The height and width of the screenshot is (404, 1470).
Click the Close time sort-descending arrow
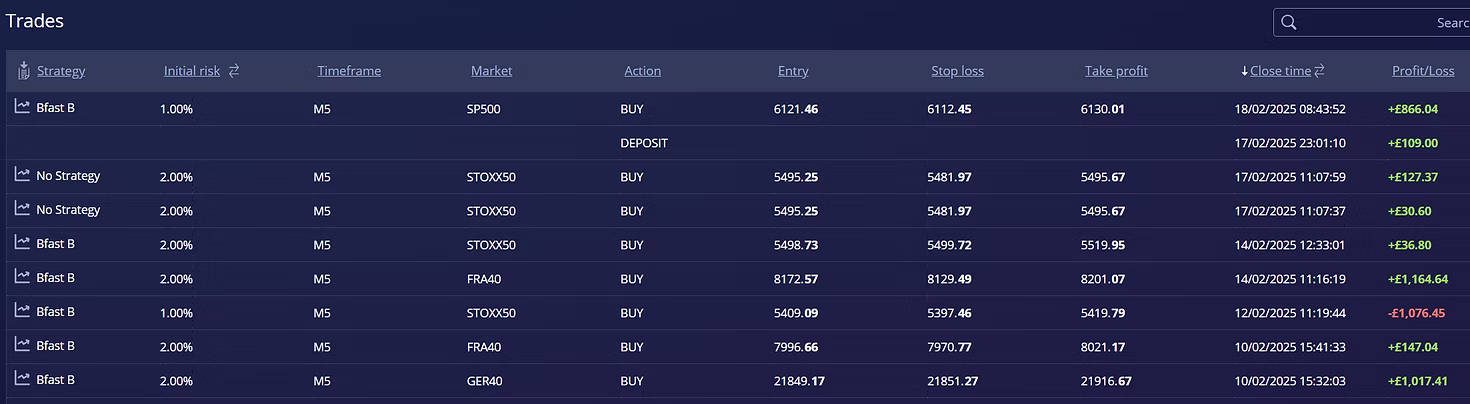pyautogui.click(x=1244, y=71)
